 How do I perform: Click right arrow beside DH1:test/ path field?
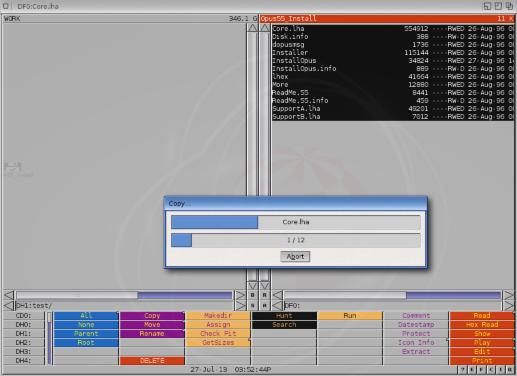click(240, 305)
